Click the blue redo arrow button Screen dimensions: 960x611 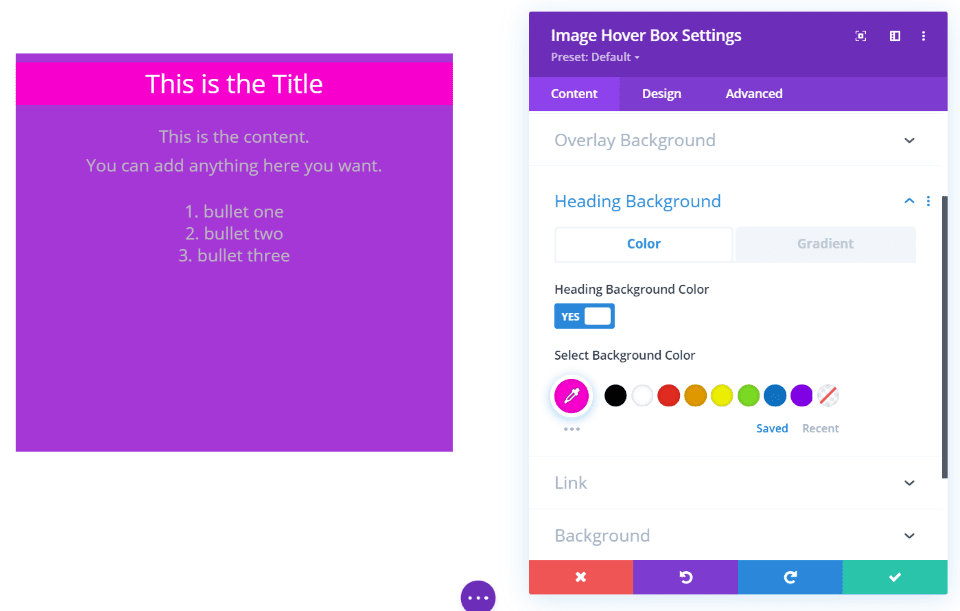point(790,577)
